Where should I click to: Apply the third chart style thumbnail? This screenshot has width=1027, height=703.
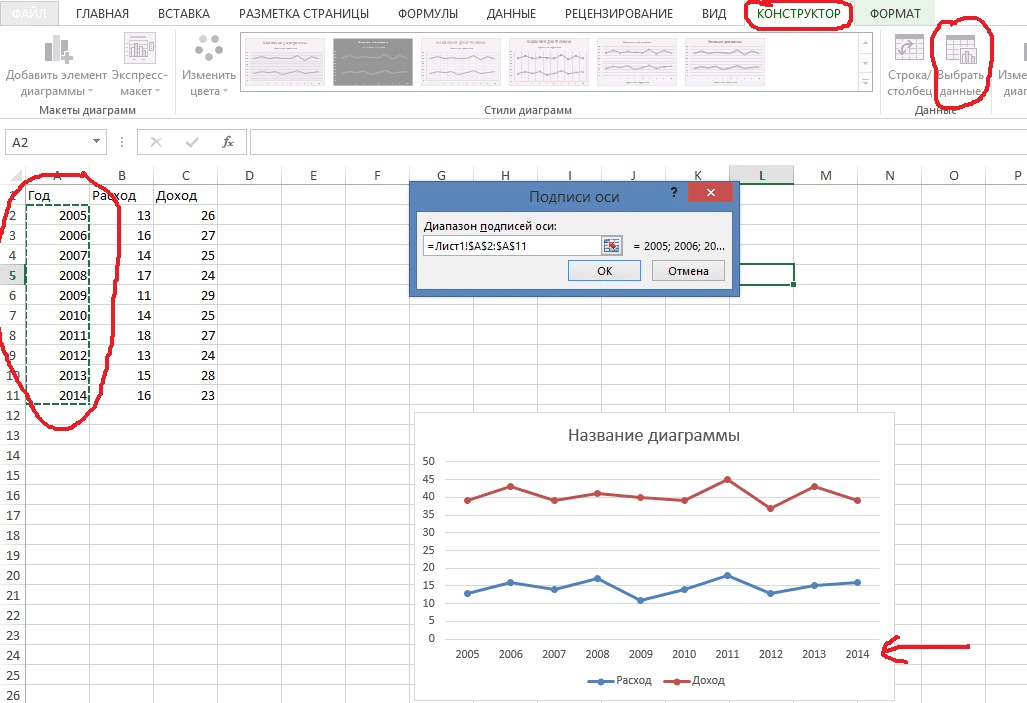click(x=460, y=62)
